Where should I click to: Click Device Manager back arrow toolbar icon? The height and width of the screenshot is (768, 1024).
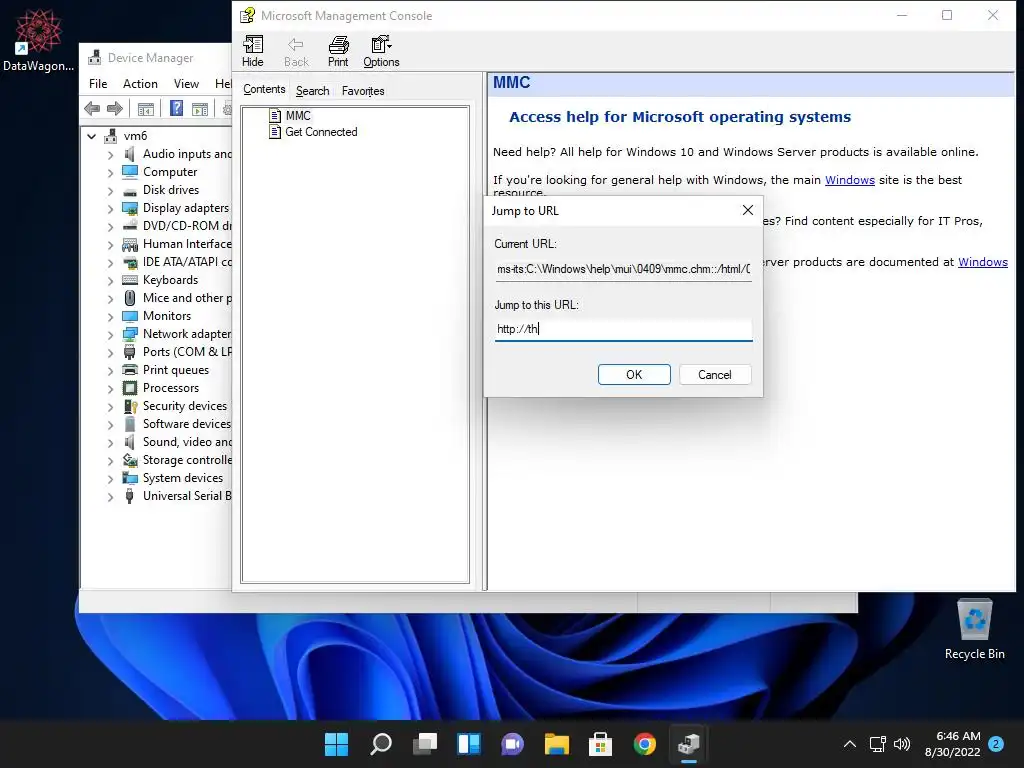[92, 108]
